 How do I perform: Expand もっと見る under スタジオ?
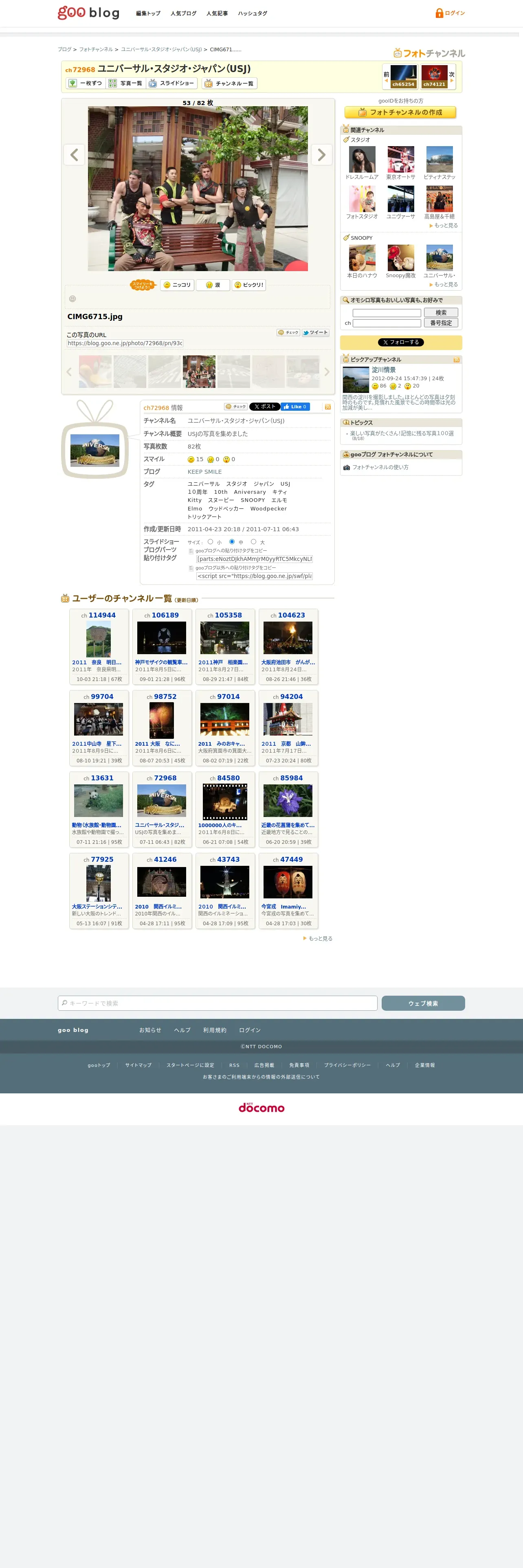(x=445, y=225)
